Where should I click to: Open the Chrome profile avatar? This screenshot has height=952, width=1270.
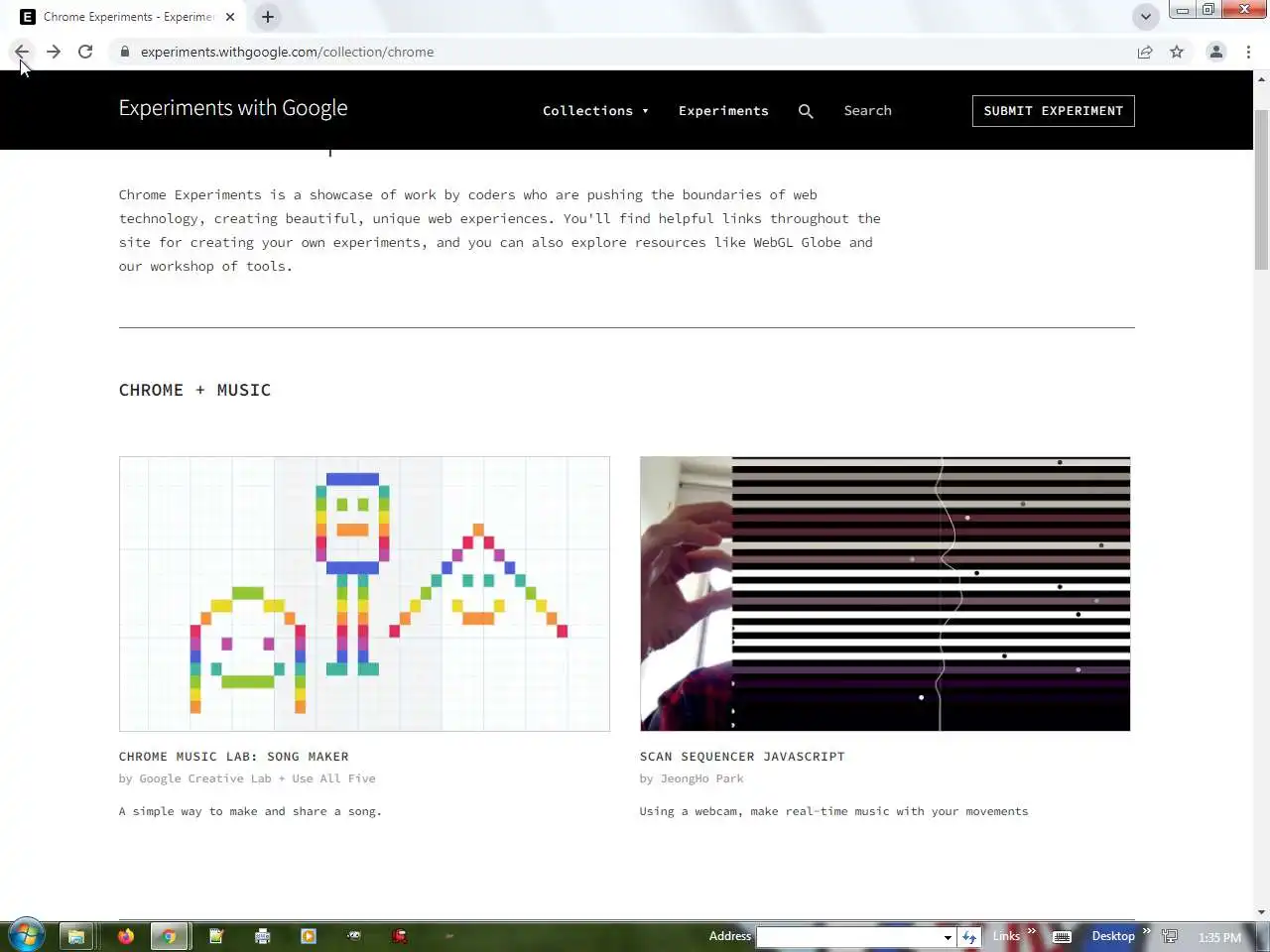pyautogui.click(x=1215, y=52)
